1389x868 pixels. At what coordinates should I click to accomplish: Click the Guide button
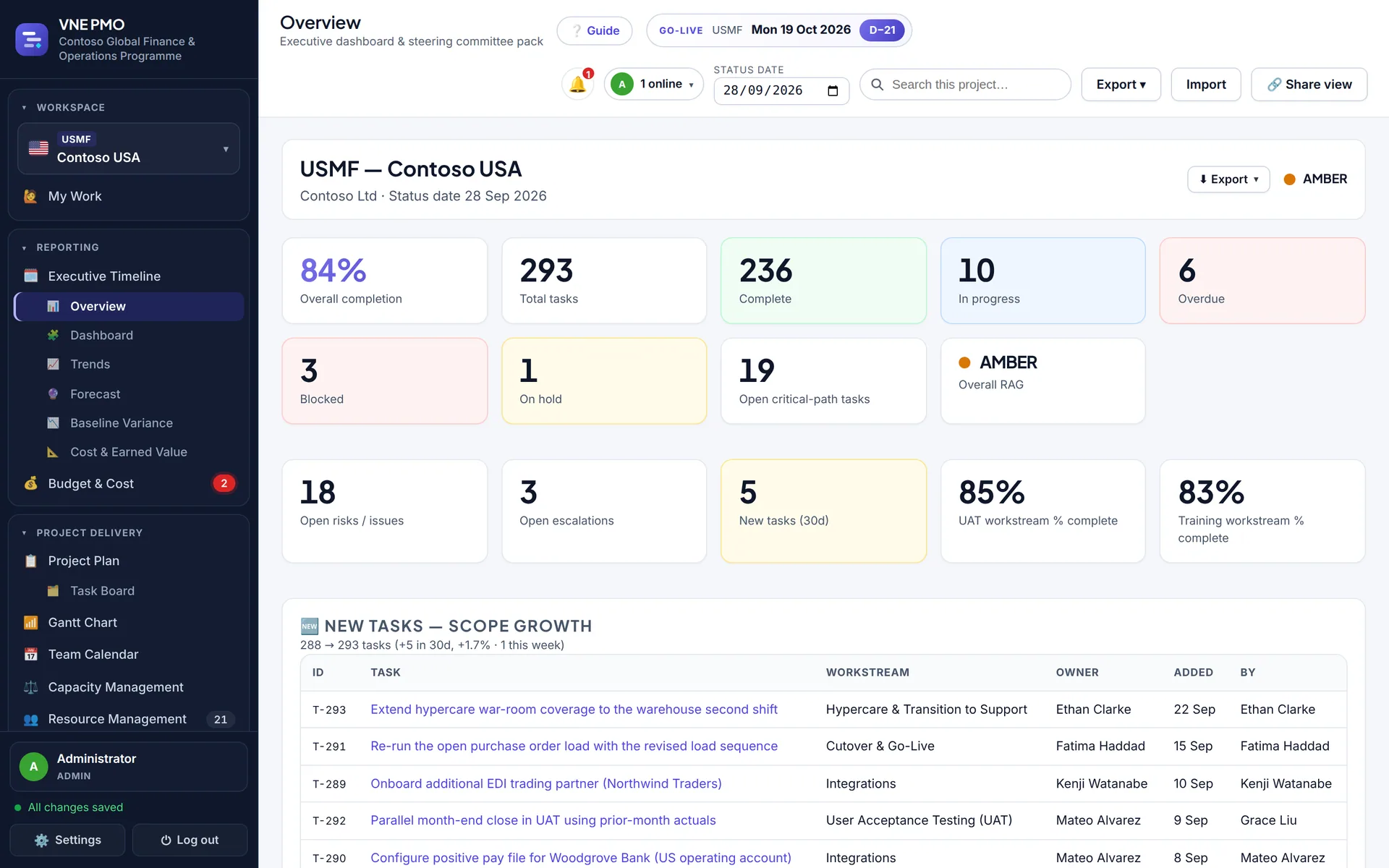[x=595, y=30]
